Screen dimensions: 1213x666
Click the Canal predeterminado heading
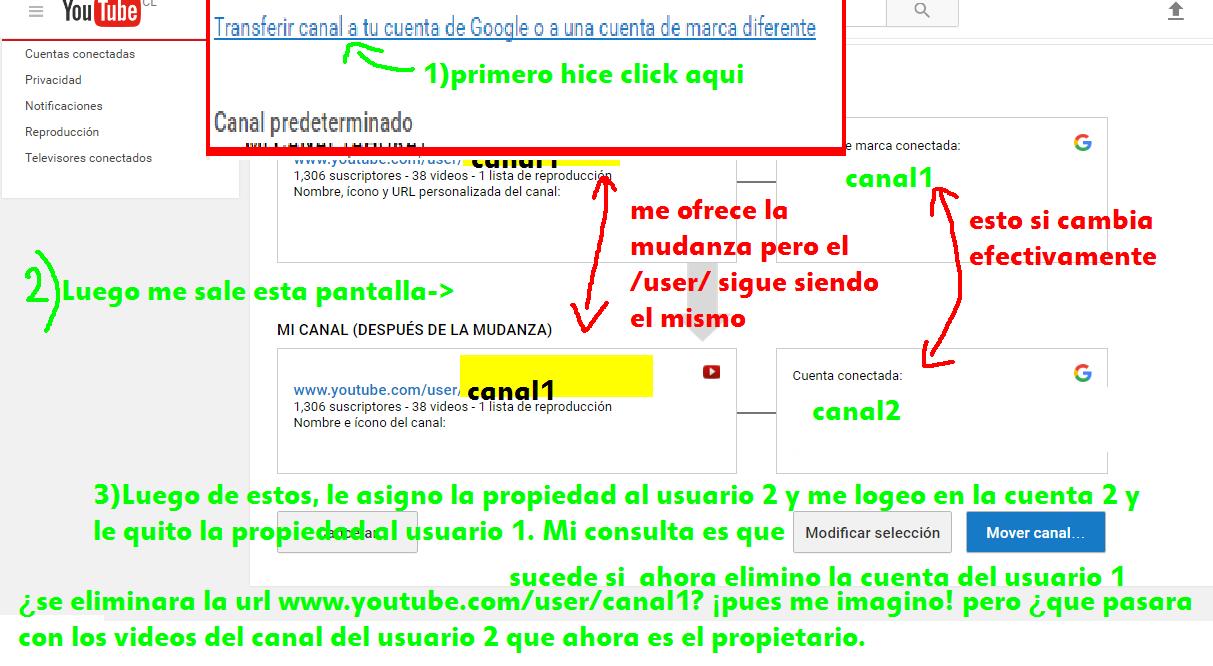coord(313,123)
